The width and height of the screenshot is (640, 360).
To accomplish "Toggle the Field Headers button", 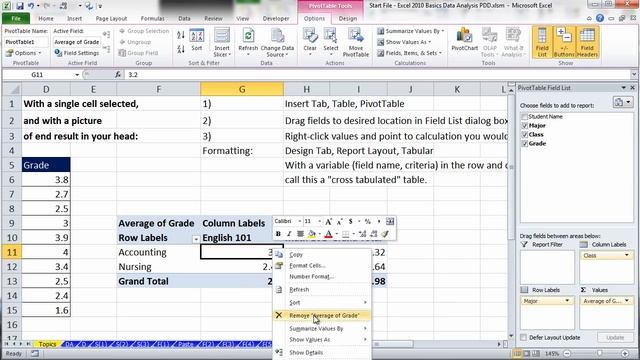I will [x=587, y=42].
